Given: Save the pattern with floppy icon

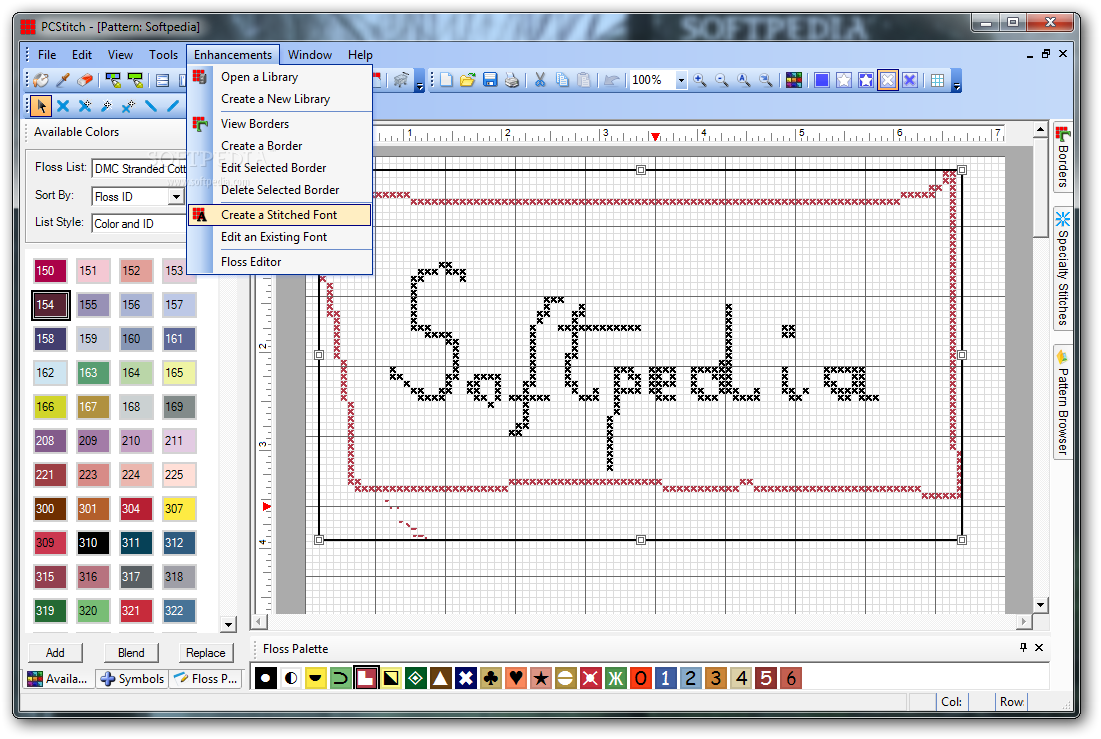Looking at the screenshot, I should 490,80.
